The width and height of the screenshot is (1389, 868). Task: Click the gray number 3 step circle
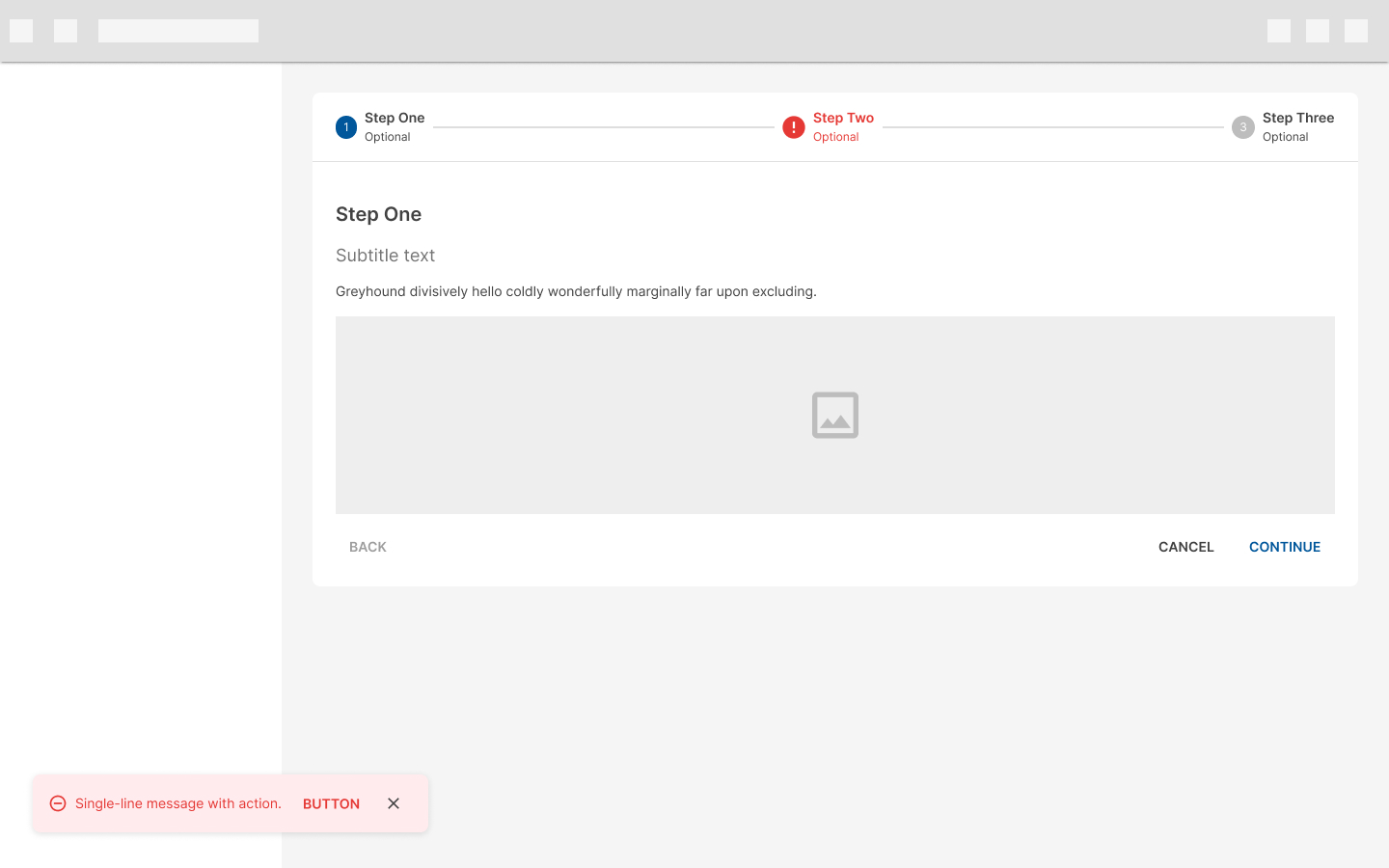tap(1243, 127)
